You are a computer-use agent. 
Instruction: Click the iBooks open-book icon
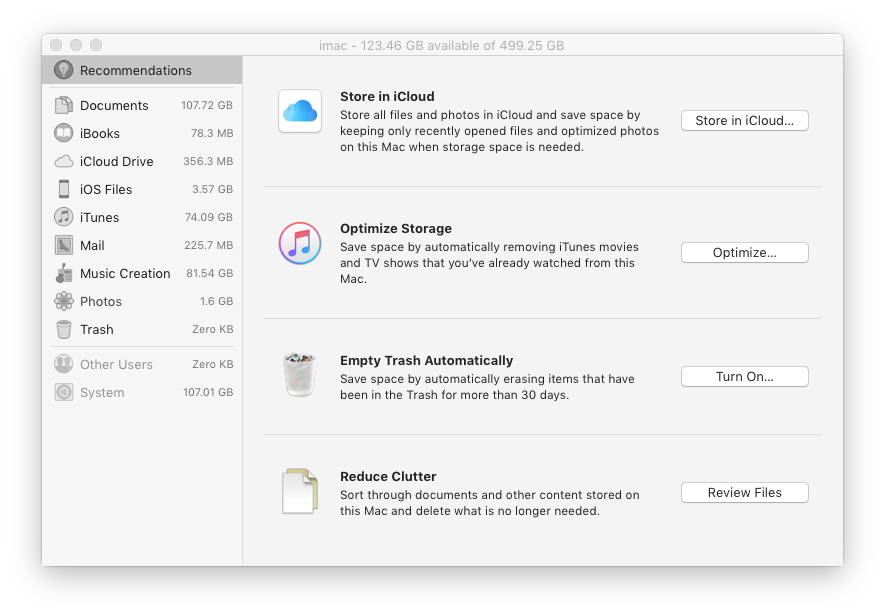[63, 133]
